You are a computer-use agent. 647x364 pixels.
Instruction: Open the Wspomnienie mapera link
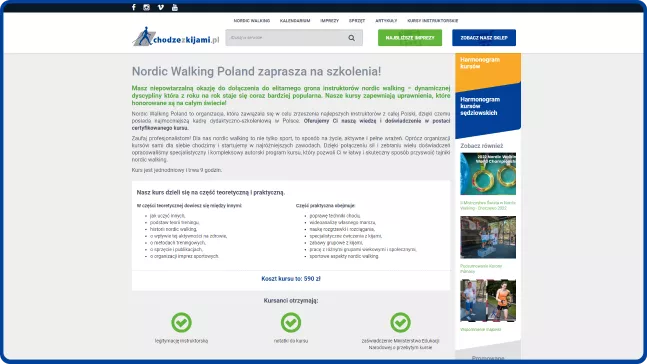pos(481,329)
